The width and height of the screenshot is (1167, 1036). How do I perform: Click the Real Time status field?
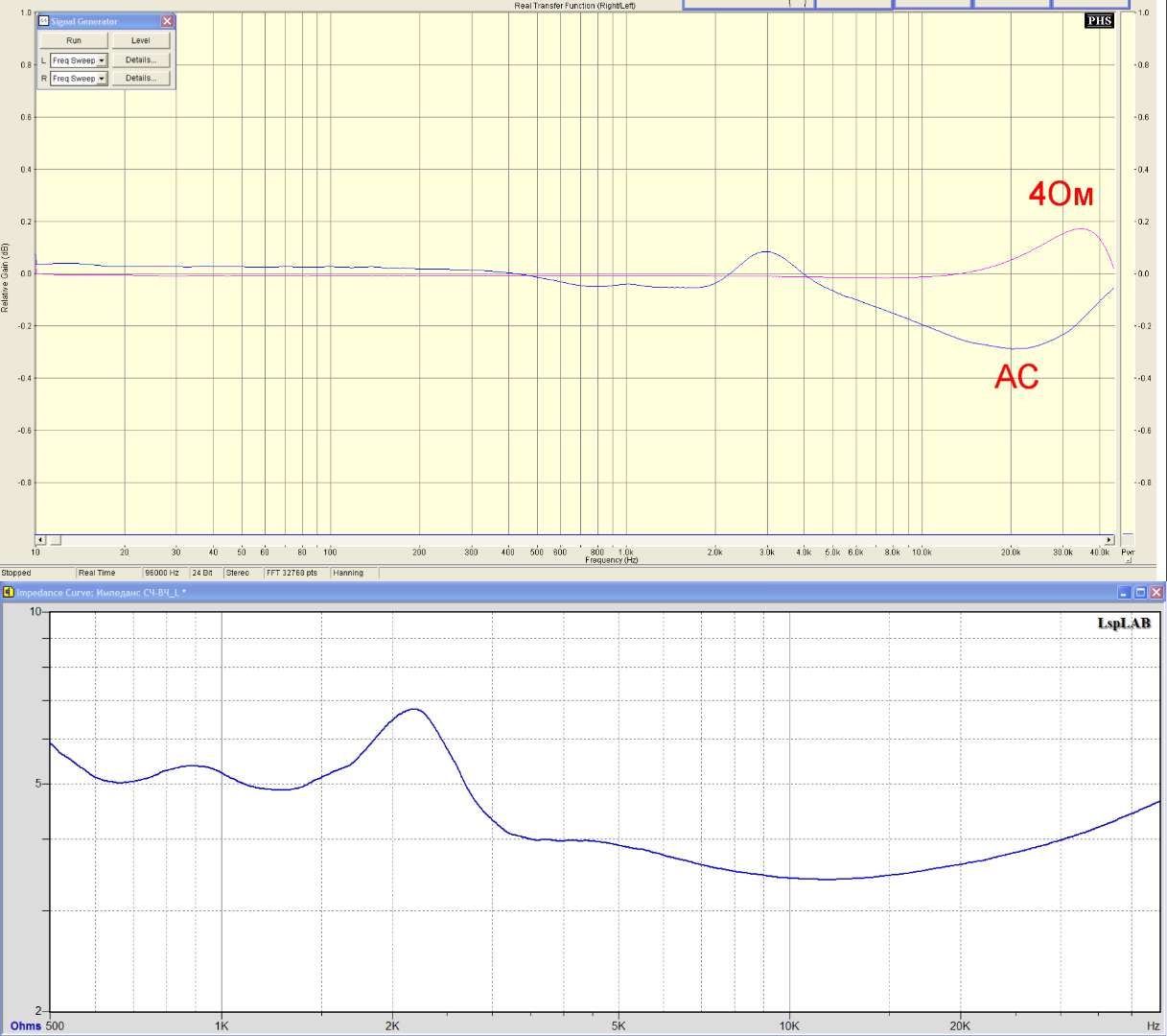(97, 573)
